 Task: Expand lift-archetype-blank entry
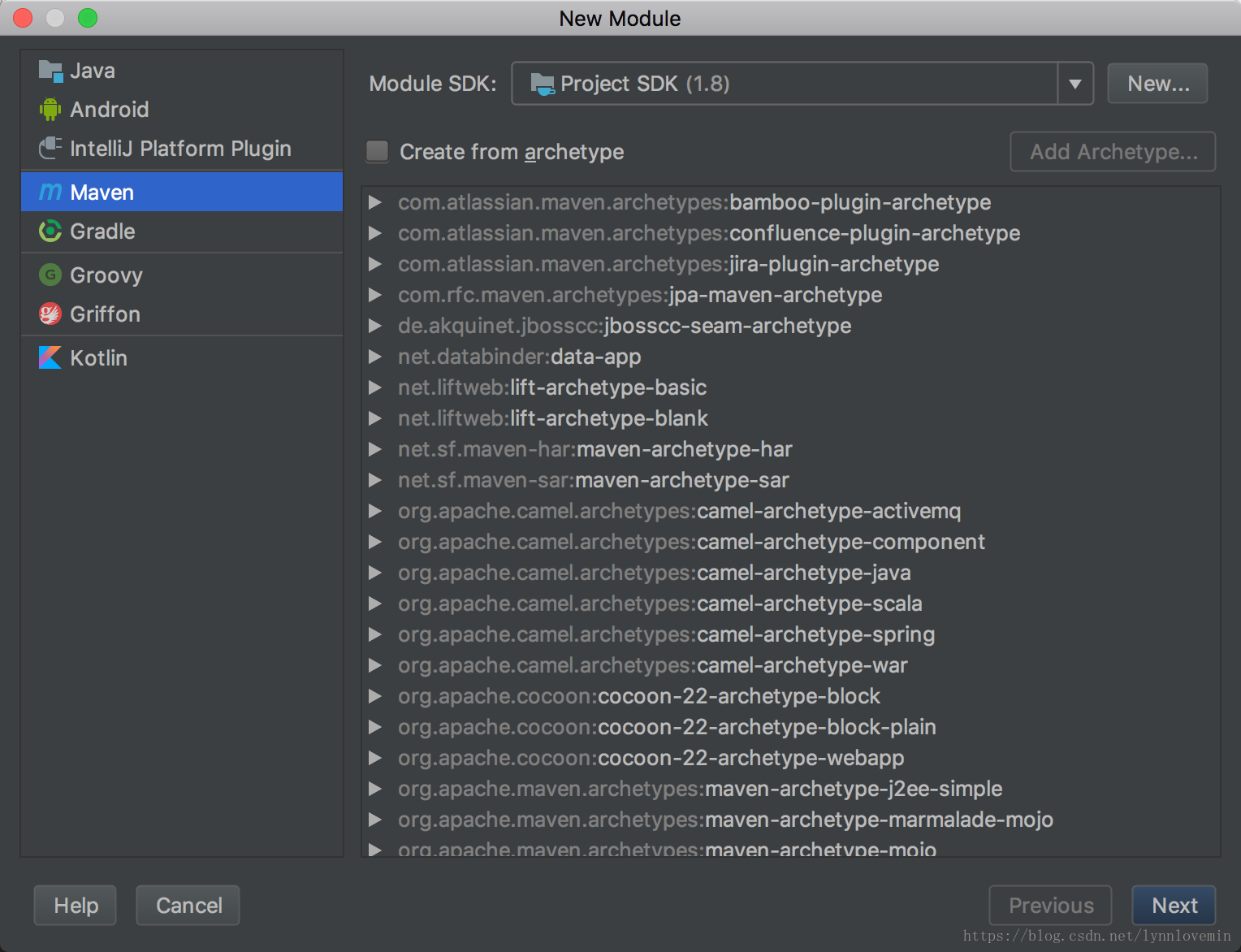click(x=375, y=418)
